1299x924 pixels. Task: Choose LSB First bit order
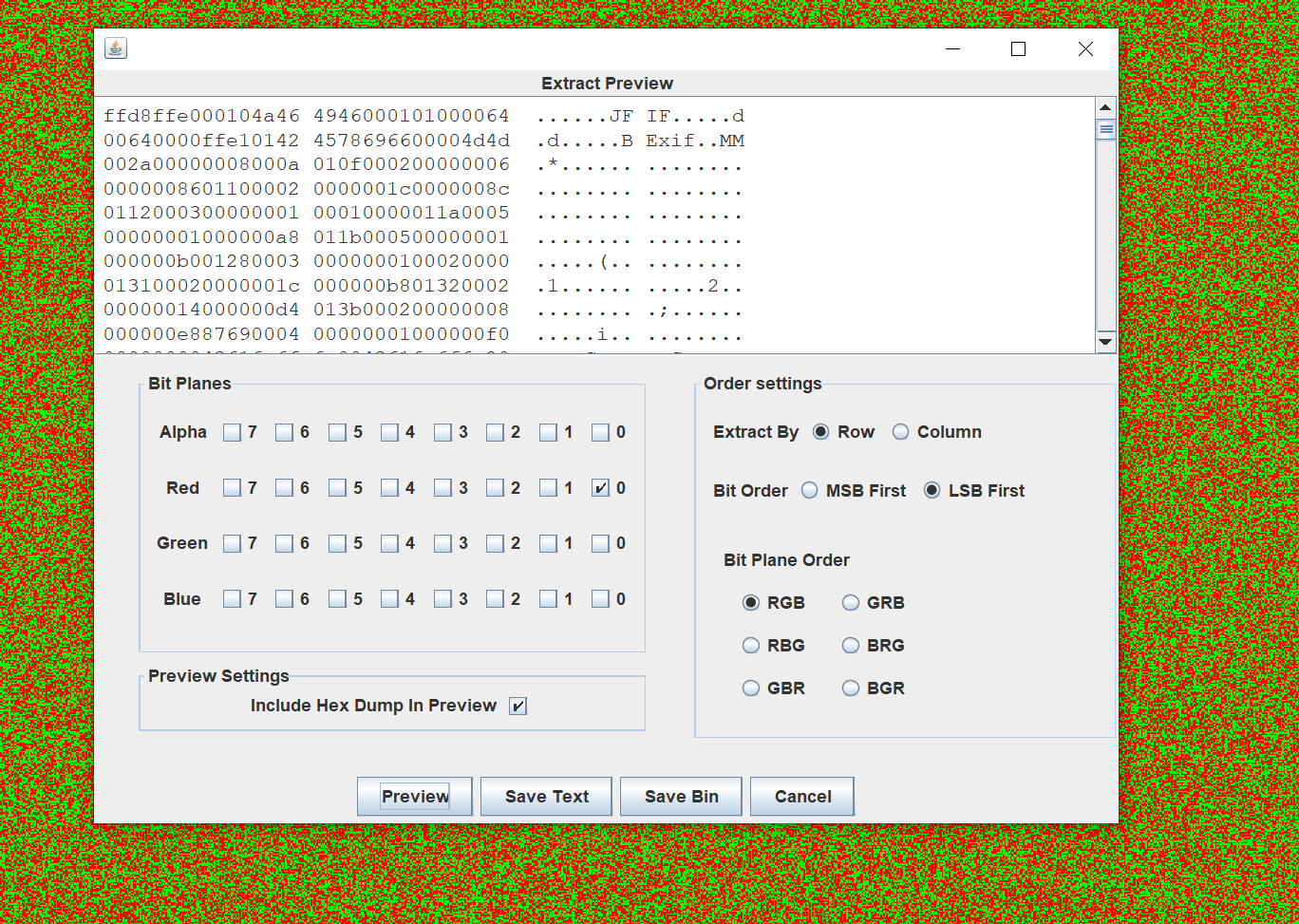point(932,491)
